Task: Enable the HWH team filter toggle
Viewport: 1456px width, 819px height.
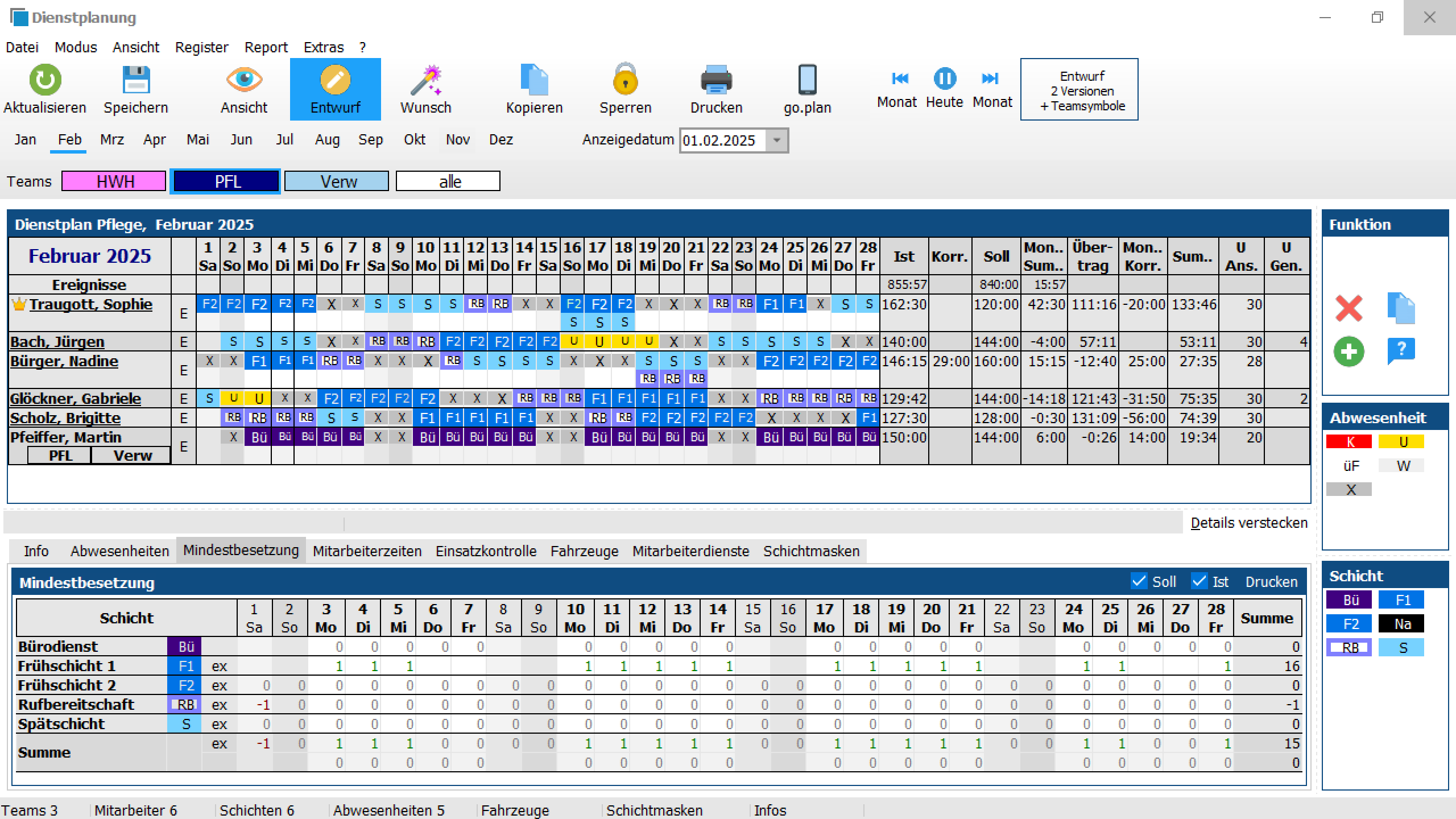Action: [113, 181]
